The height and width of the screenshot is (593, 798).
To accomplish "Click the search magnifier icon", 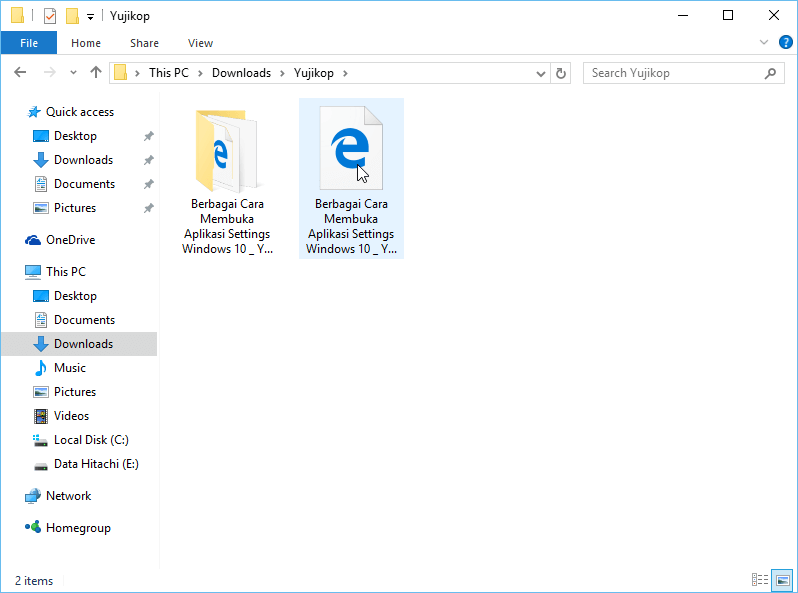I will [x=770, y=73].
